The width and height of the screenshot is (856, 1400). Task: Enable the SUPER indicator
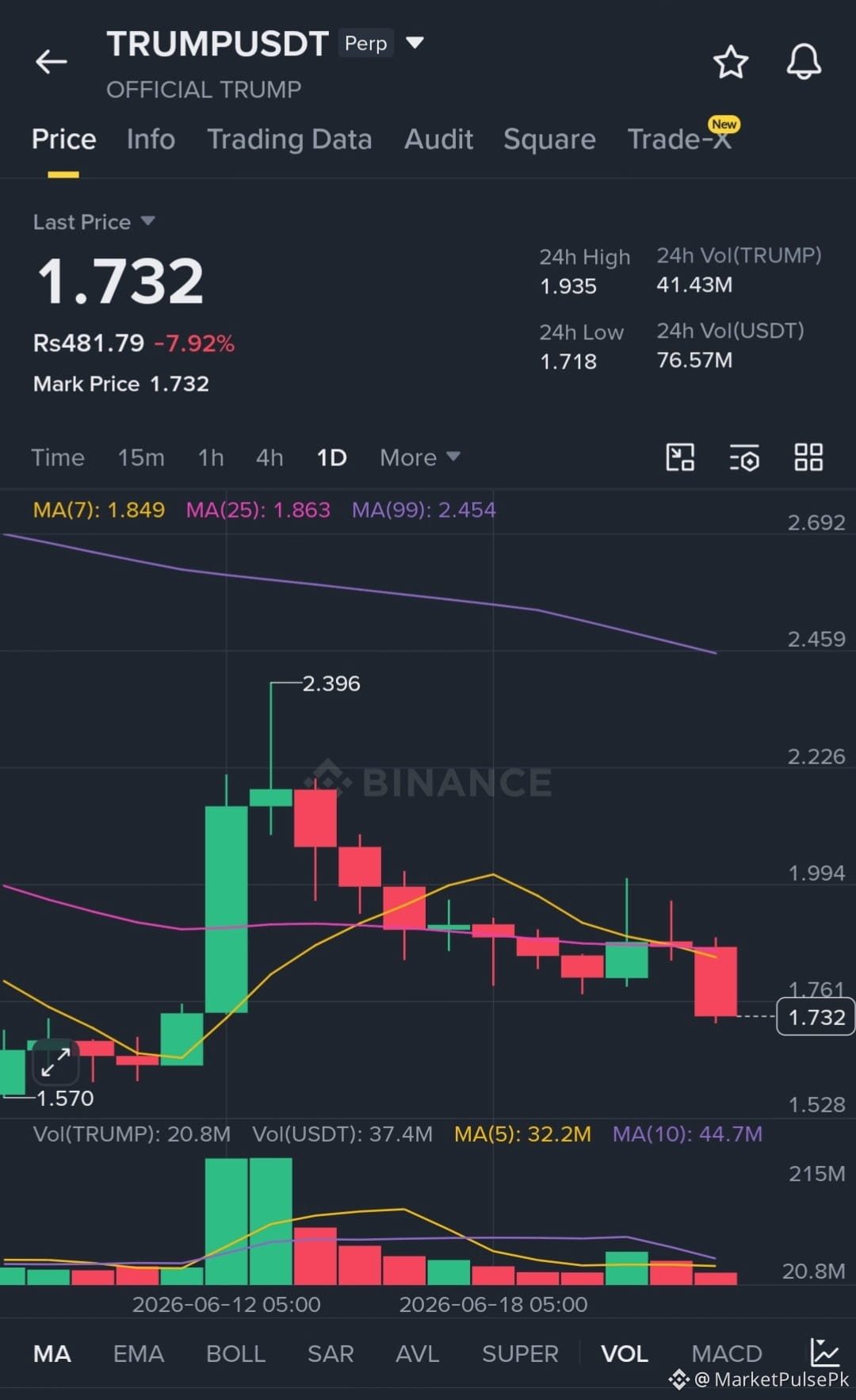[520, 1353]
